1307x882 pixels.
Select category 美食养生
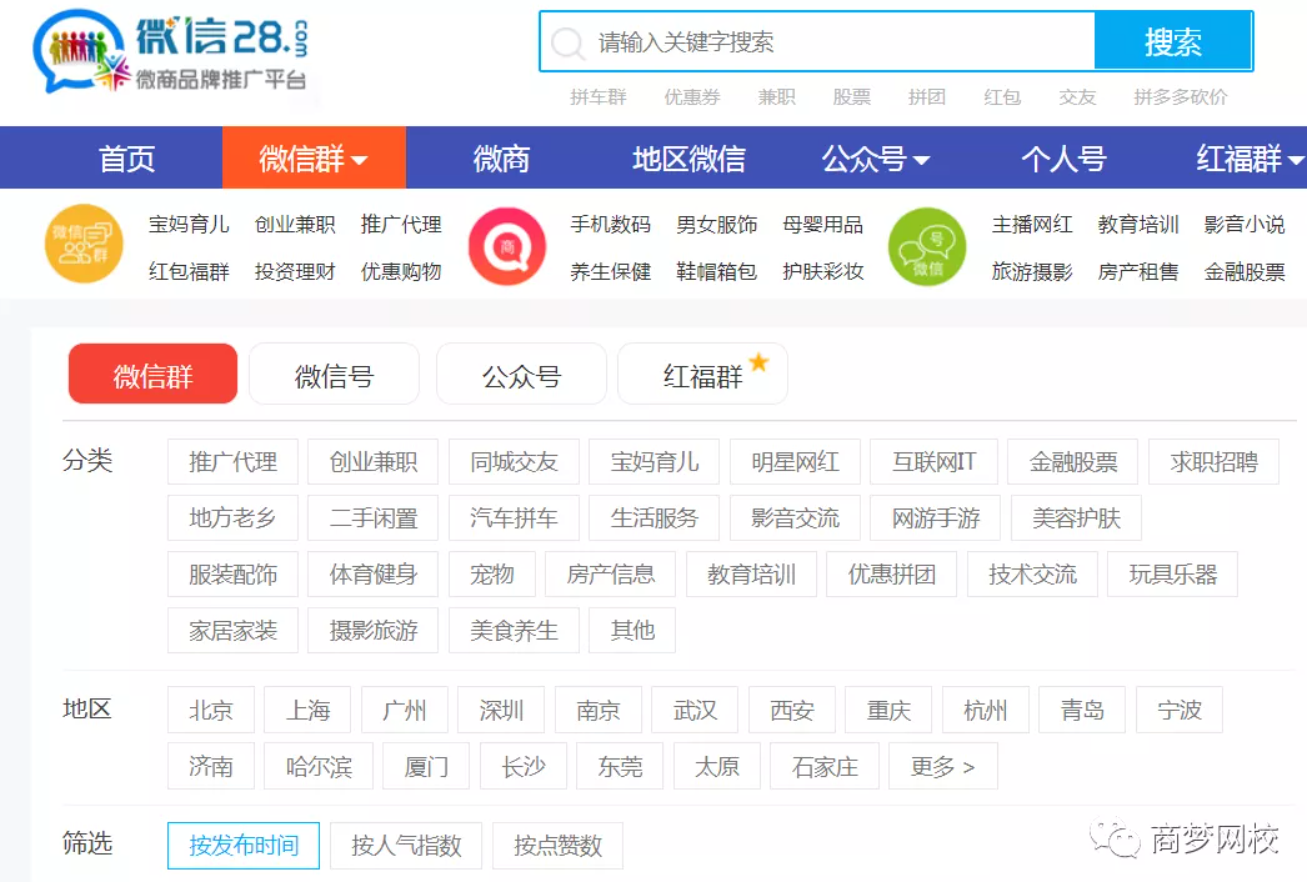(514, 630)
